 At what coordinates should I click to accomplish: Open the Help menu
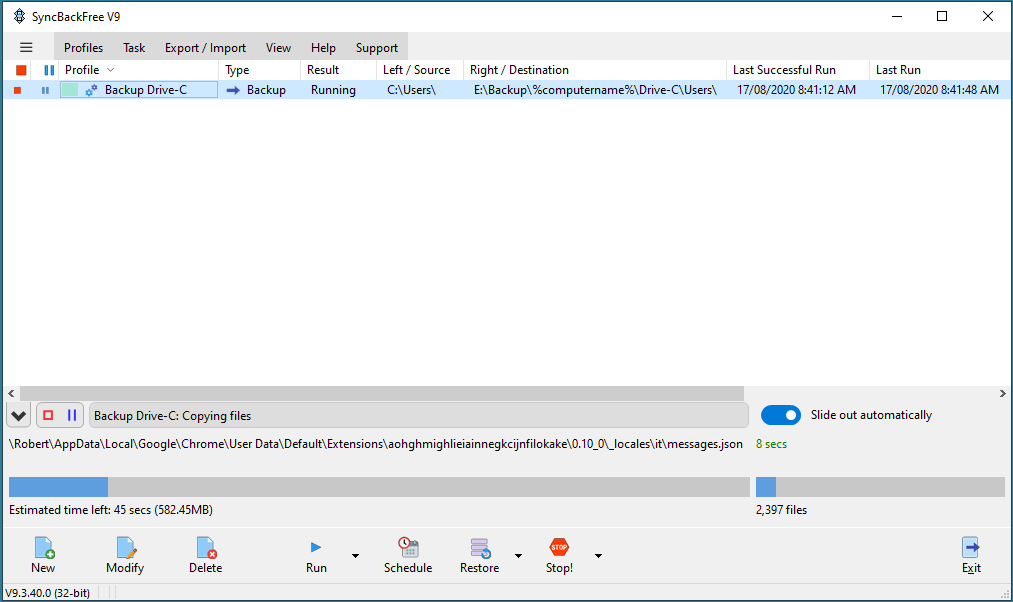click(x=323, y=48)
